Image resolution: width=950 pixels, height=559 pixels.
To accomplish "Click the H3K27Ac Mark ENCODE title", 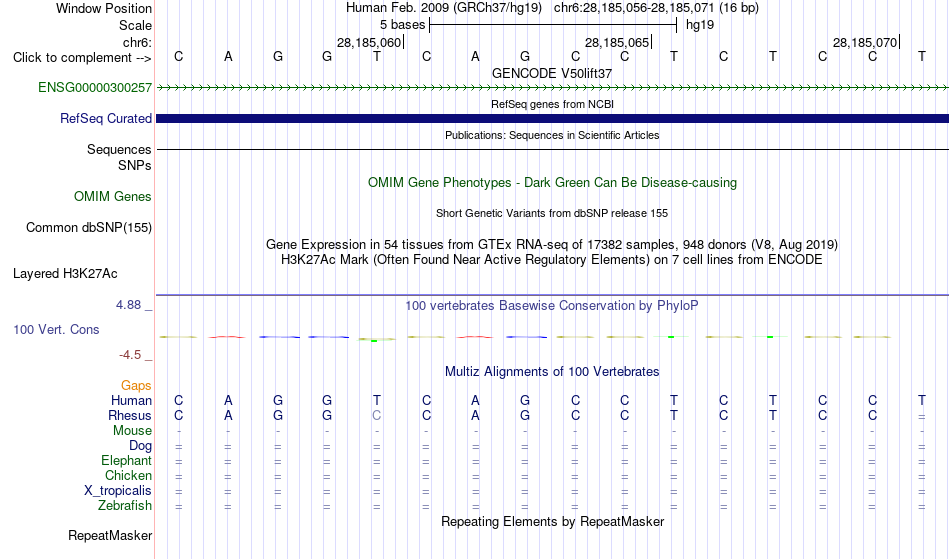I will (x=552, y=259).
